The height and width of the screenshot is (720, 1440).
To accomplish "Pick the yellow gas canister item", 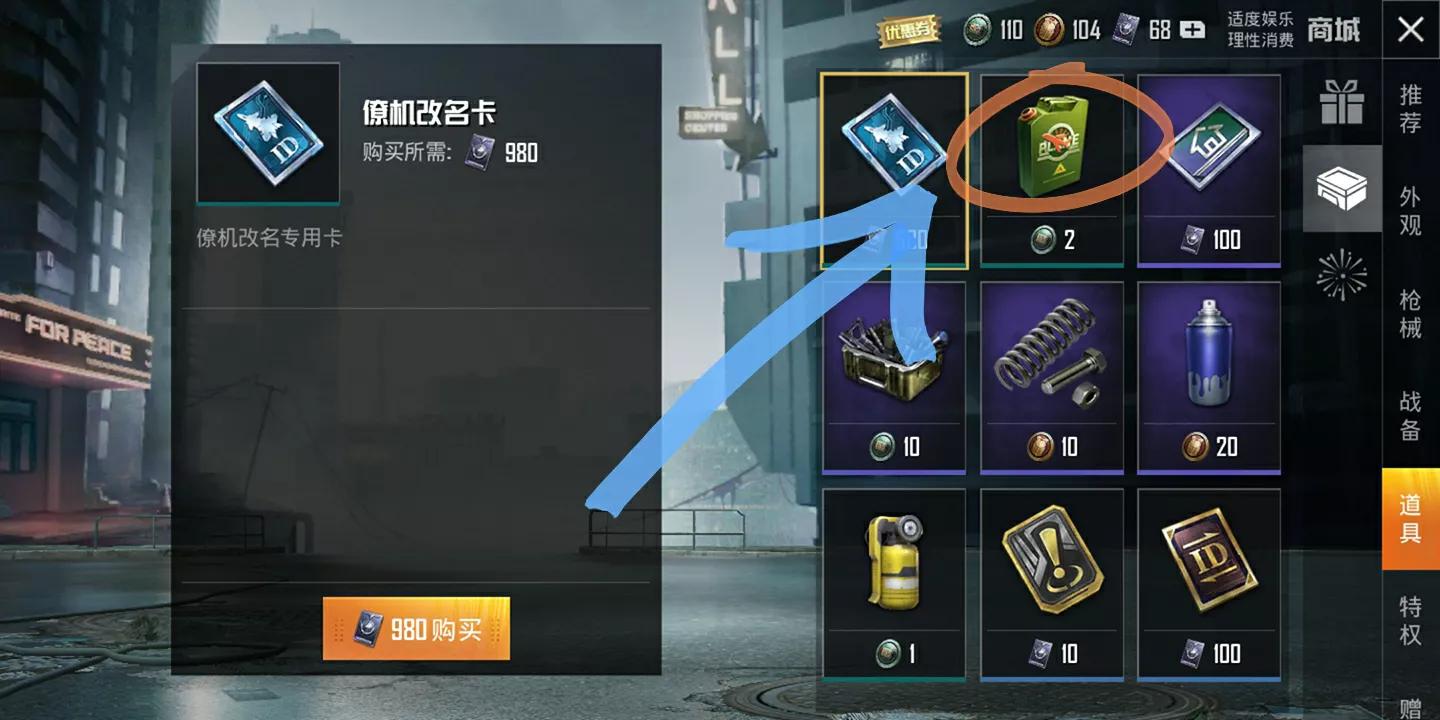I will pos(894,585).
